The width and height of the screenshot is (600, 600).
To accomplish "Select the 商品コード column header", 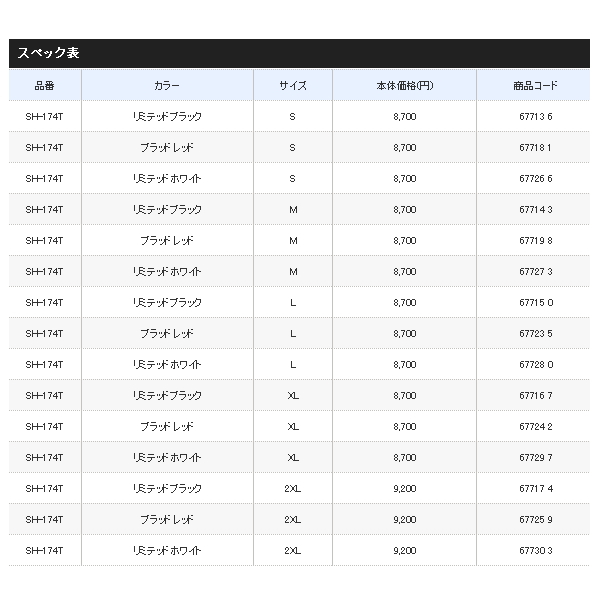I will coord(536,86).
